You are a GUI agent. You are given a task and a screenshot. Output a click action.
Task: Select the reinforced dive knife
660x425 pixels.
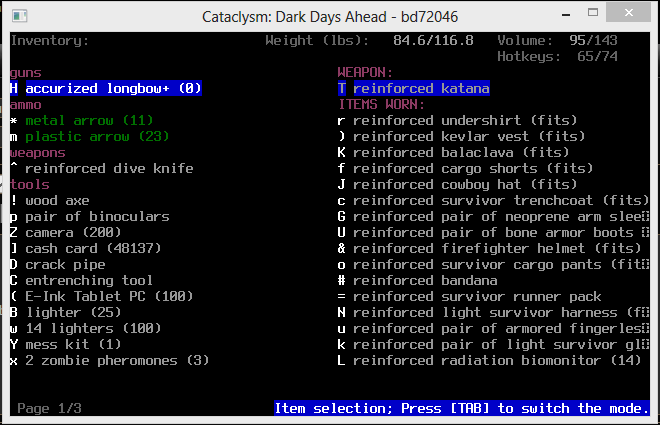tap(102, 169)
